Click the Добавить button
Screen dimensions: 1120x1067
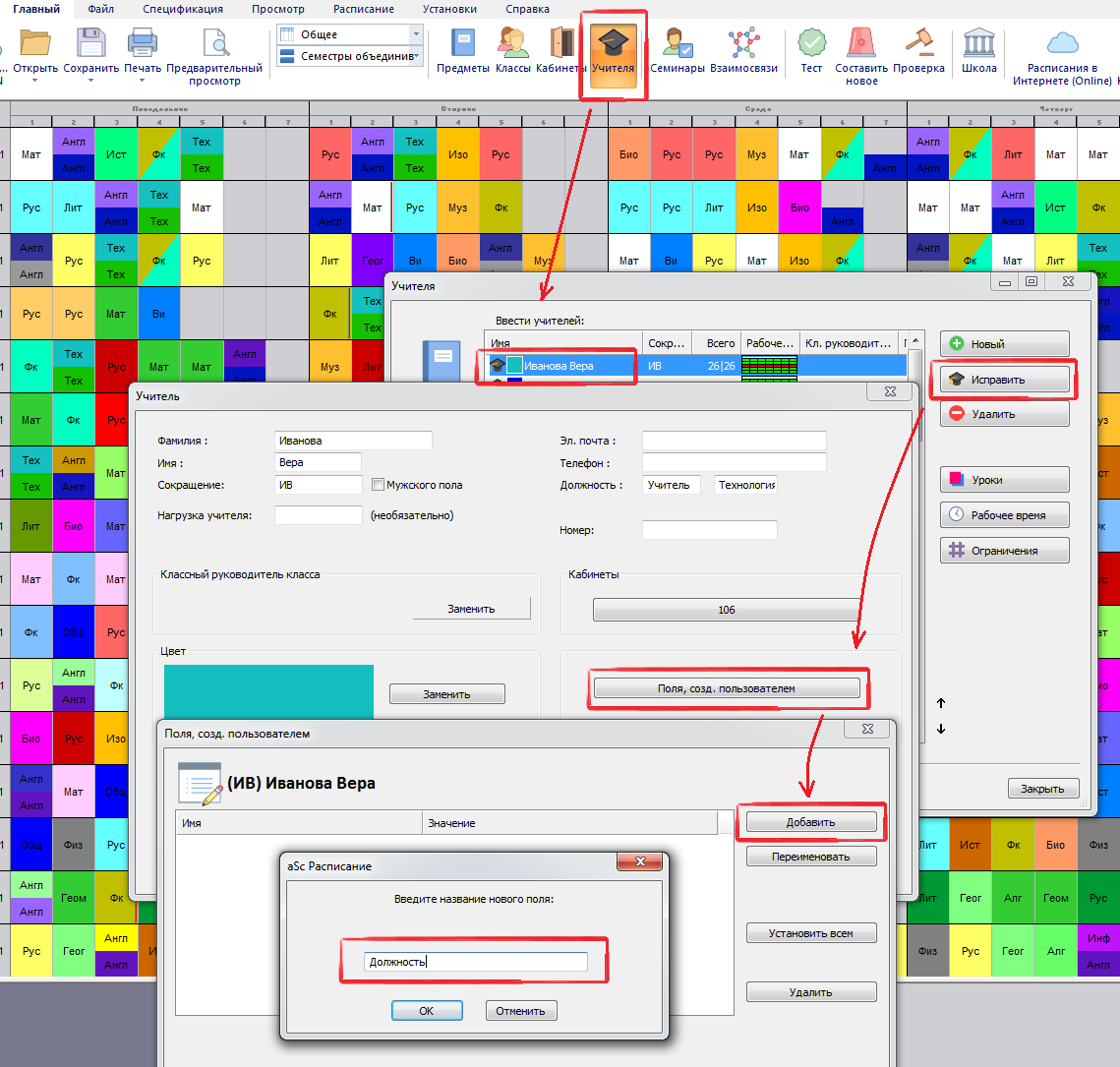click(x=810, y=822)
